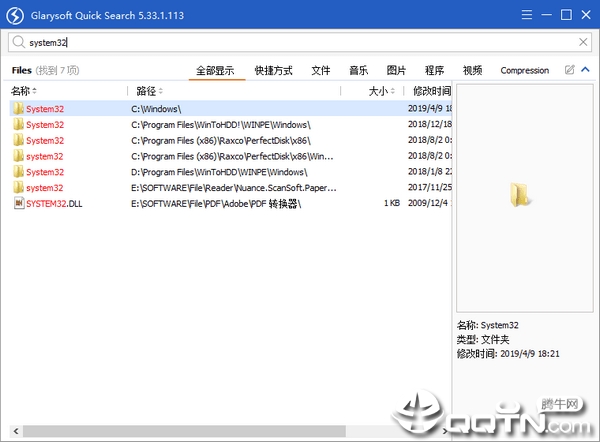Click the horizontal scrollbar thumb
The height and width of the screenshot is (442, 600).
click(184, 431)
